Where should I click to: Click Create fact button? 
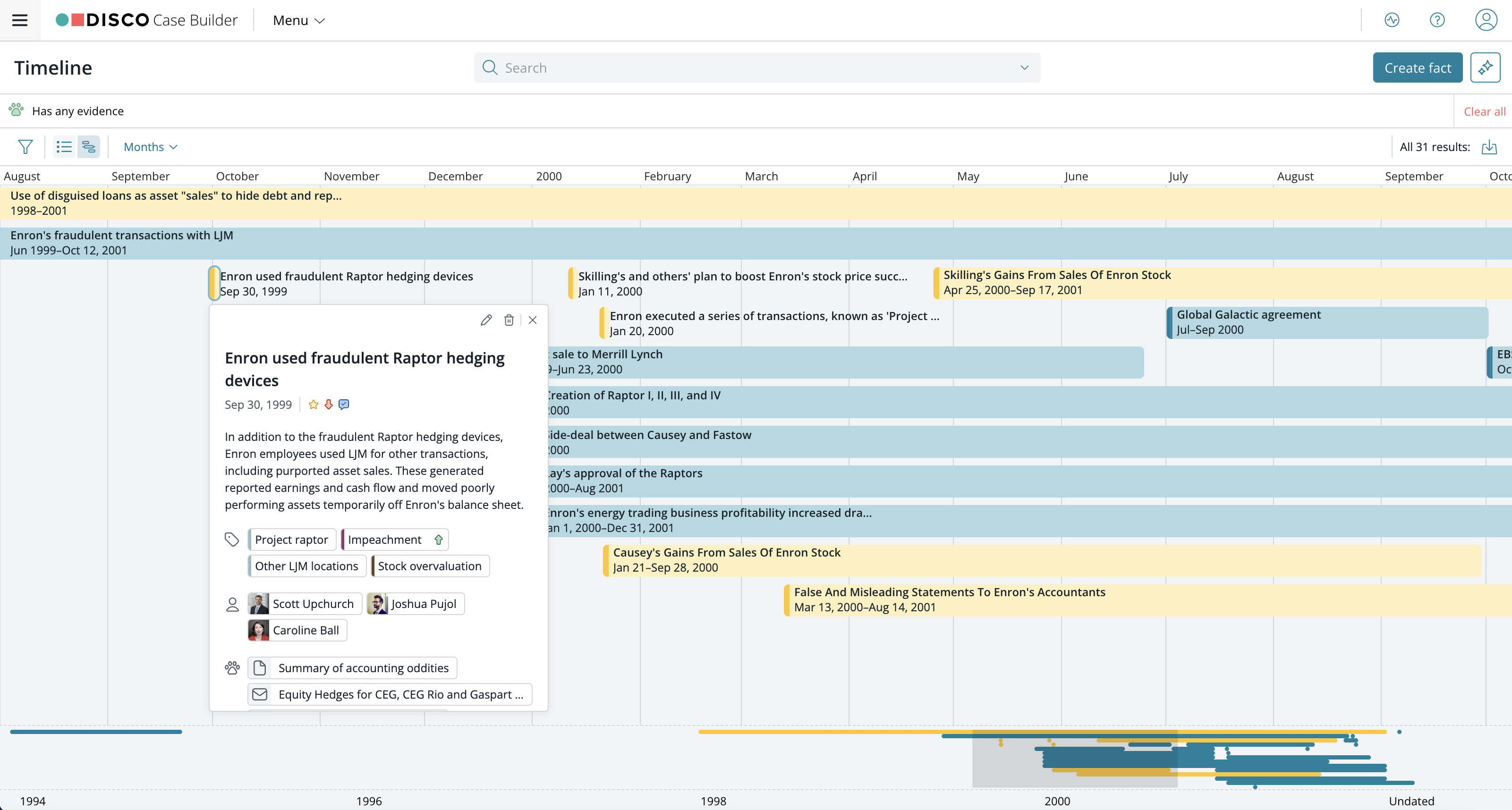[x=1418, y=67]
